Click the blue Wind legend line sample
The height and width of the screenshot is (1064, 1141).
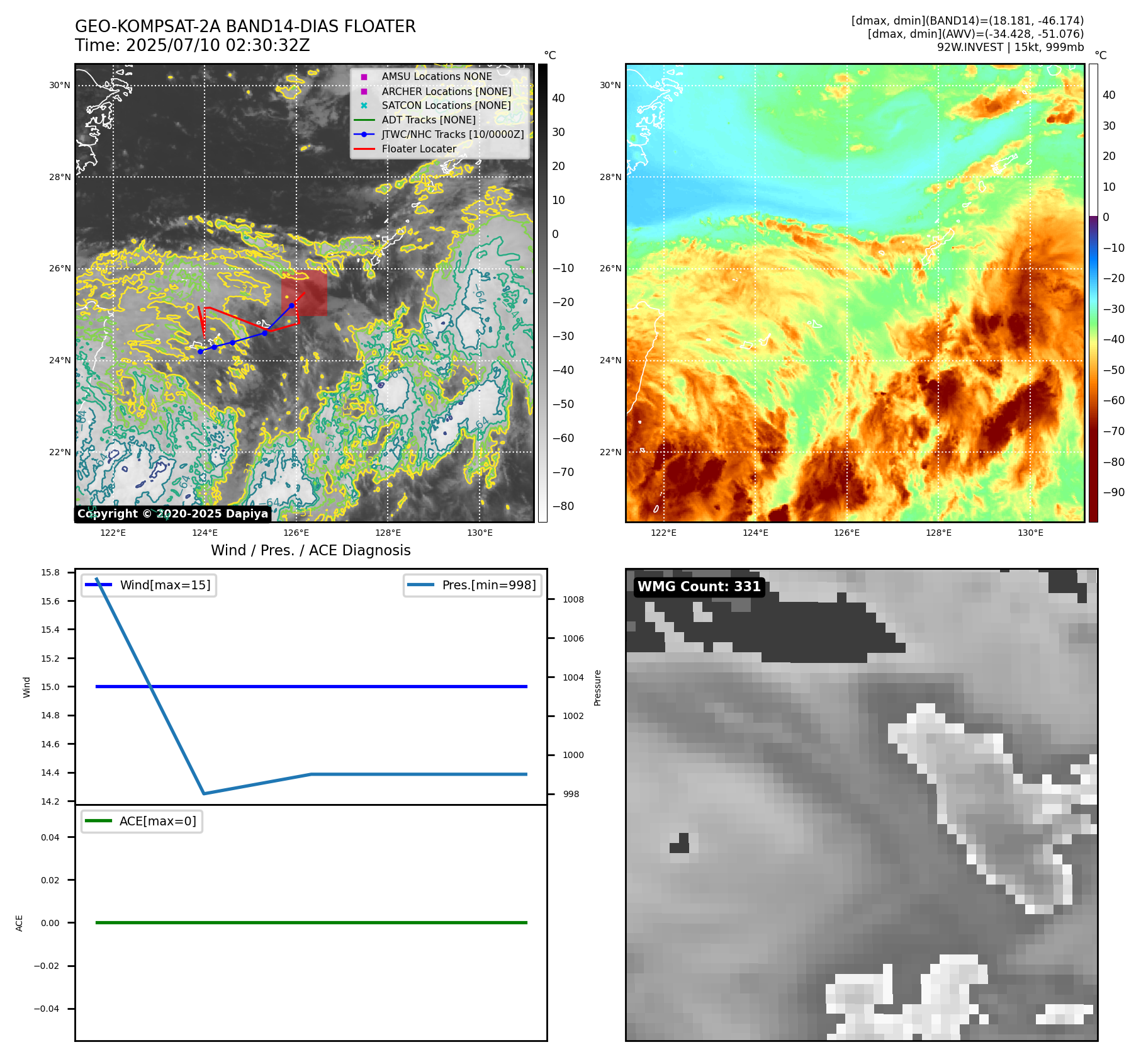pos(98,585)
